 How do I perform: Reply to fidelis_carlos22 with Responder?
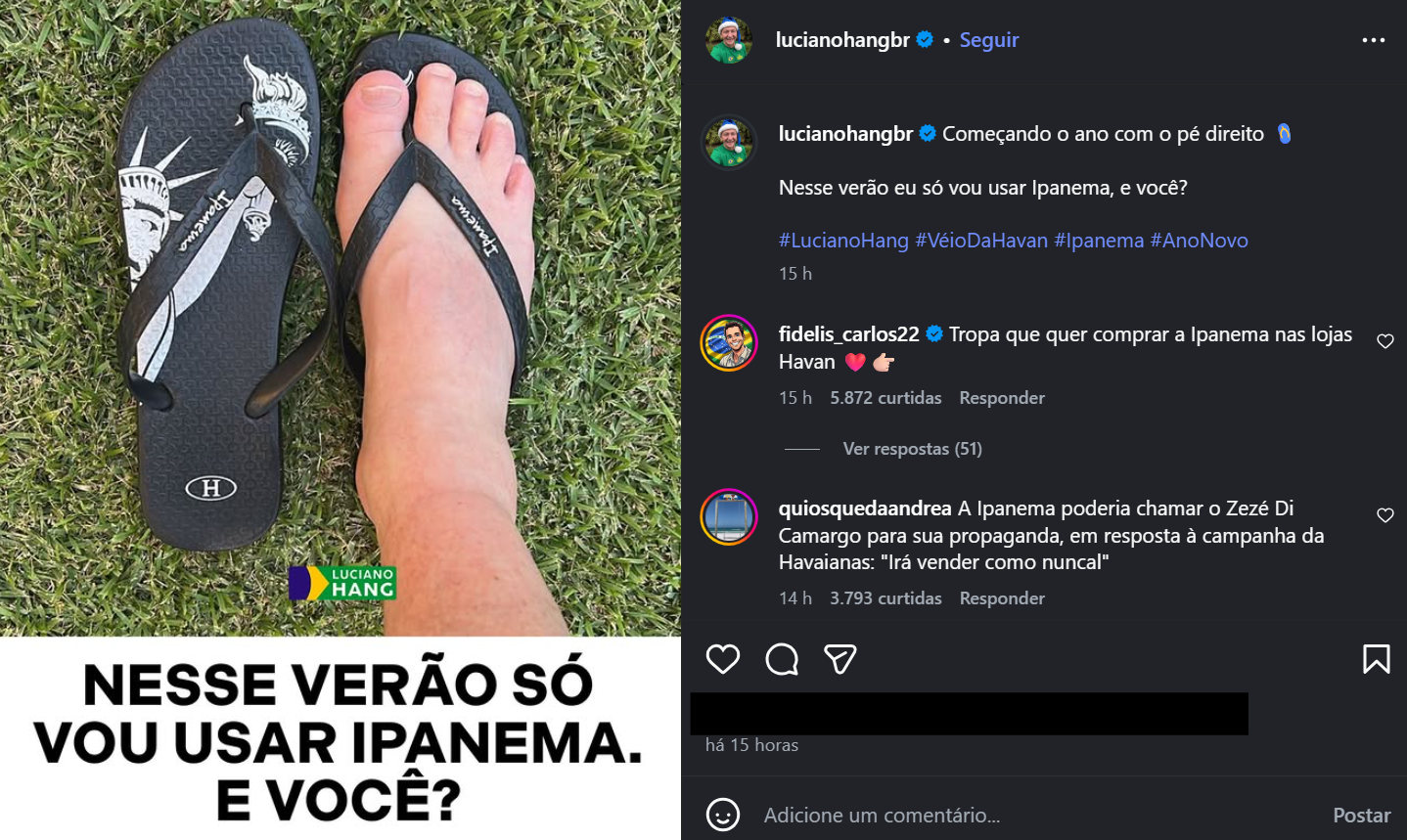coord(1002,398)
